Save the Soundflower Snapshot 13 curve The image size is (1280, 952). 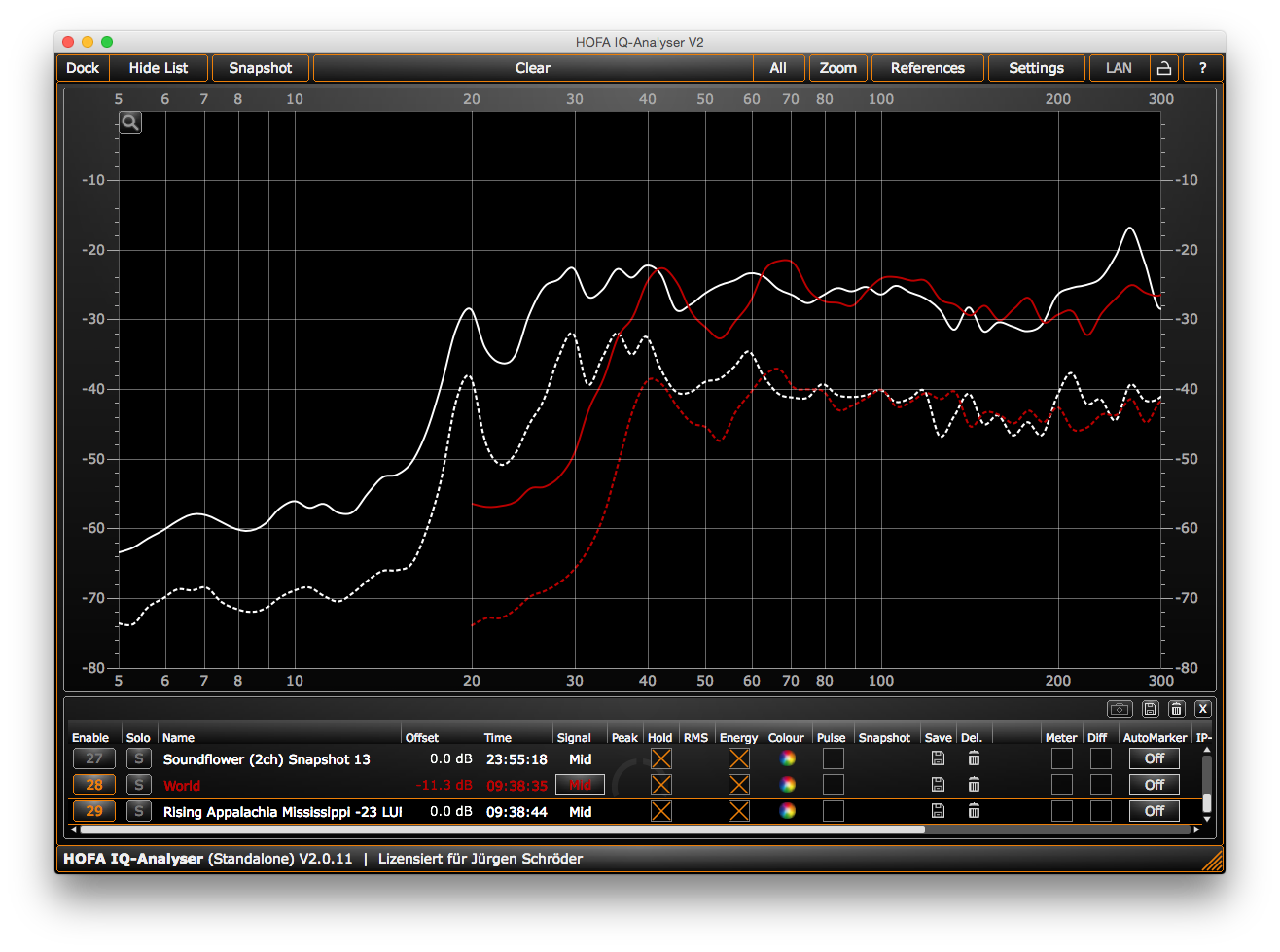[x=938, y=758]
